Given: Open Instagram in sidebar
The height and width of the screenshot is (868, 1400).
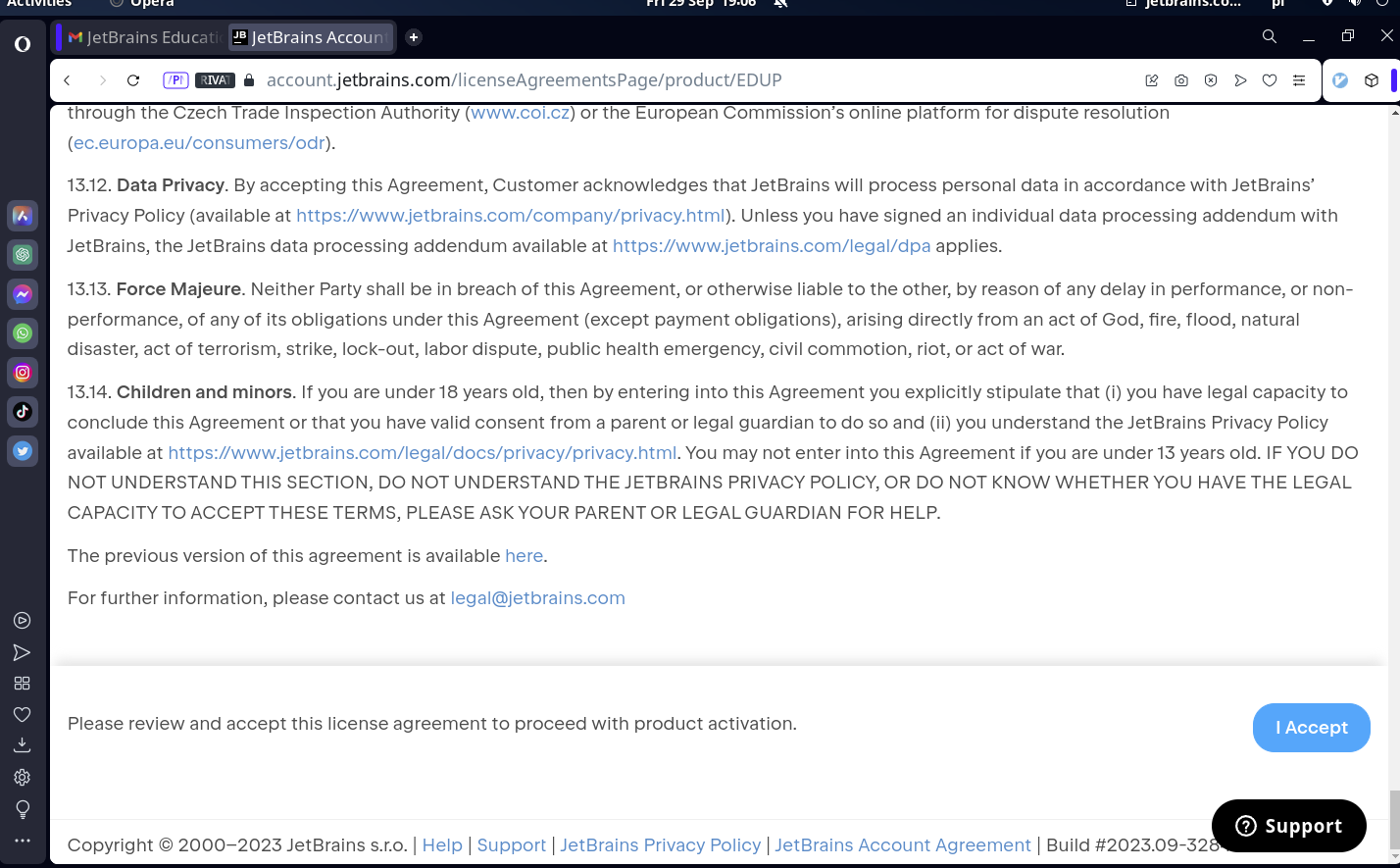Looking at the screenshot, I should (x=23, y=373).
